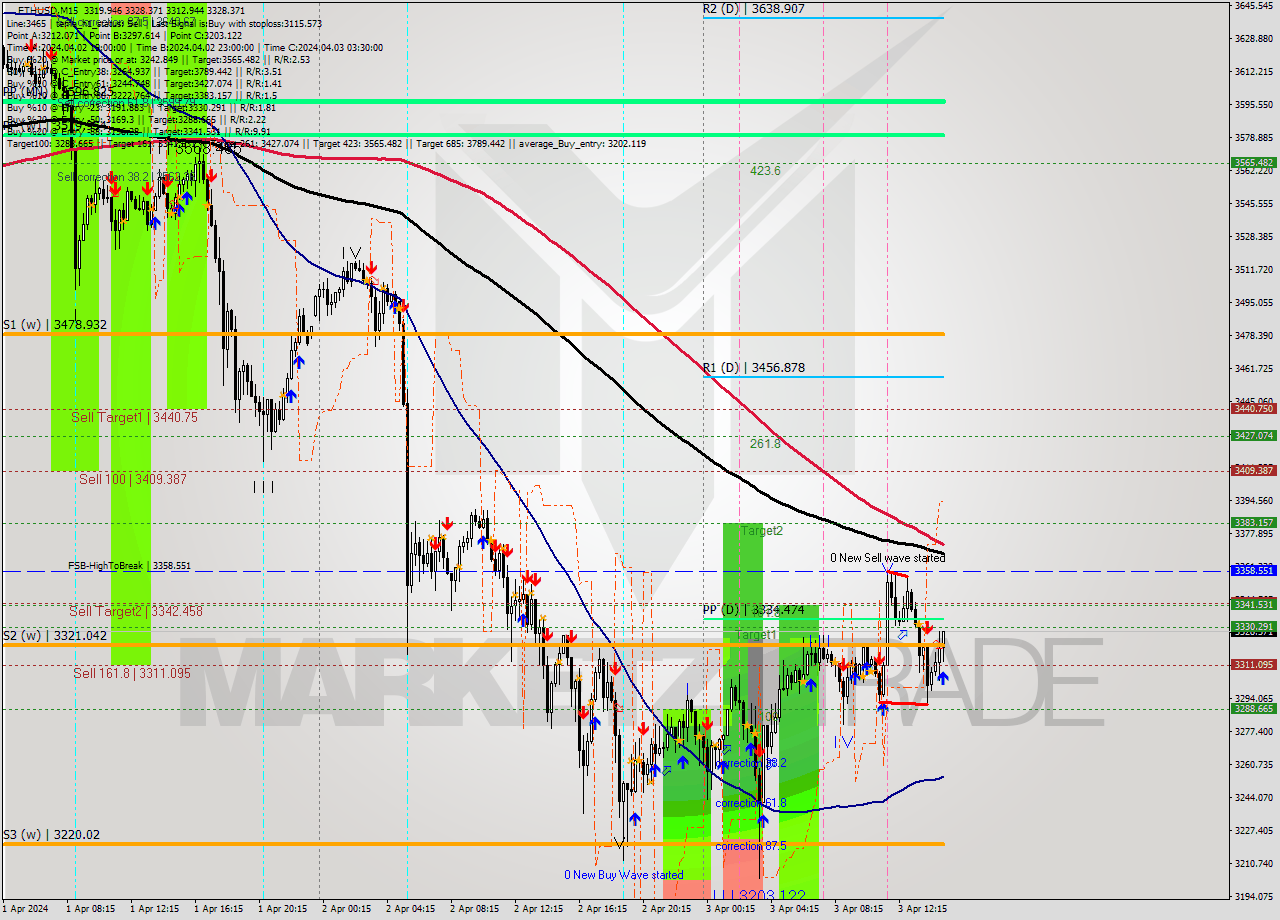This screenshot has height=920, width=1280.
Task: Click the green 'Target2' label
Action: point(762,531)
